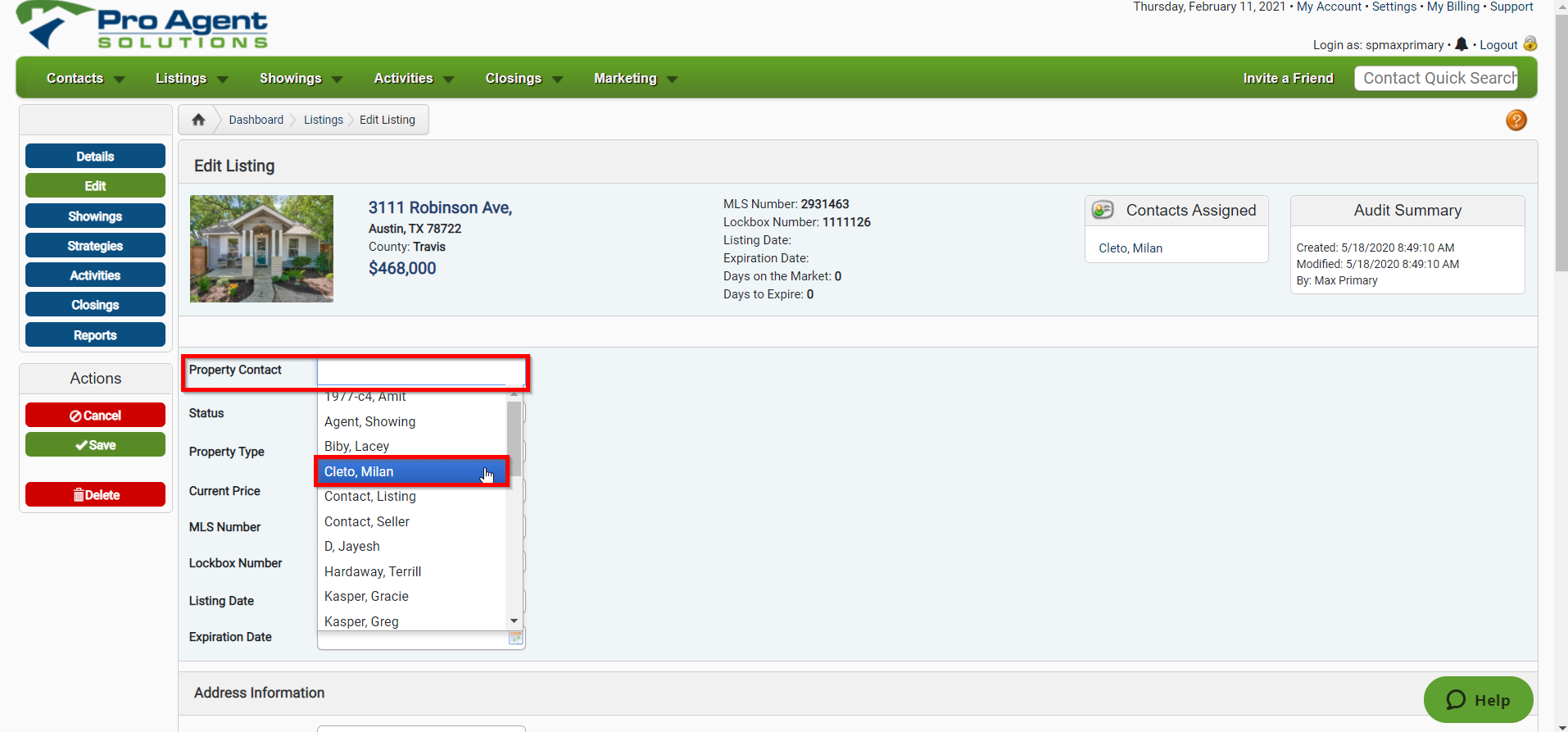Click the property photo thumbnail
The width and height of the screenshot is (1568, 732).
(x=261, y=248)
